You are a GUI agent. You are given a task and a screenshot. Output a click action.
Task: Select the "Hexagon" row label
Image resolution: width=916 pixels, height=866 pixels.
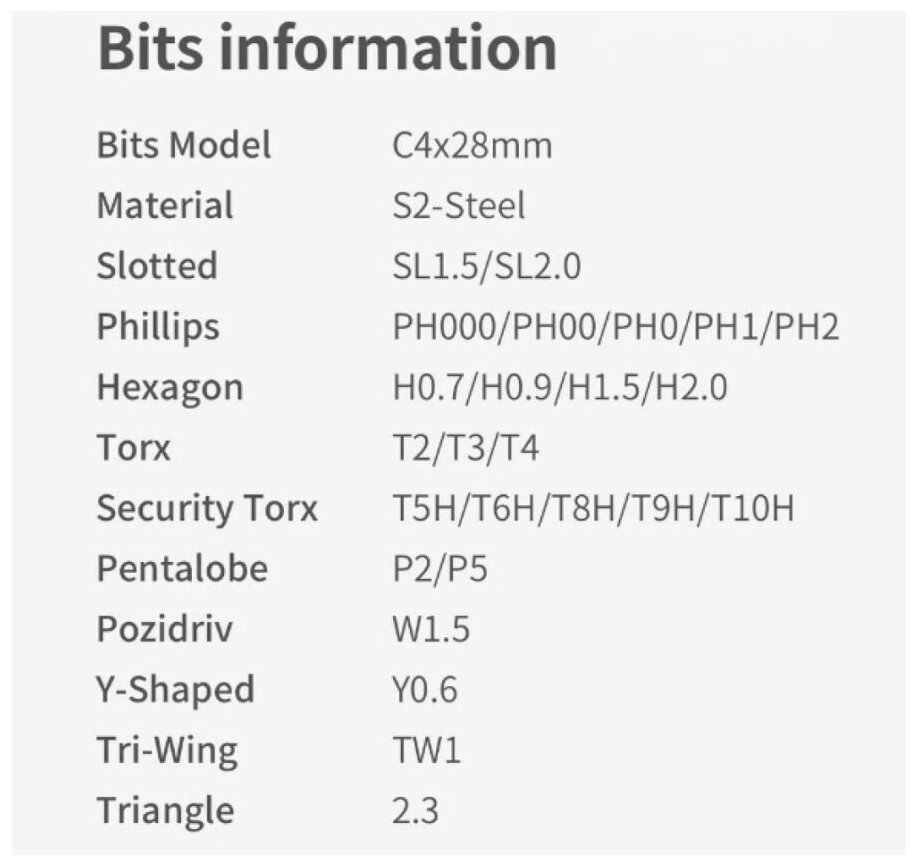170,388
